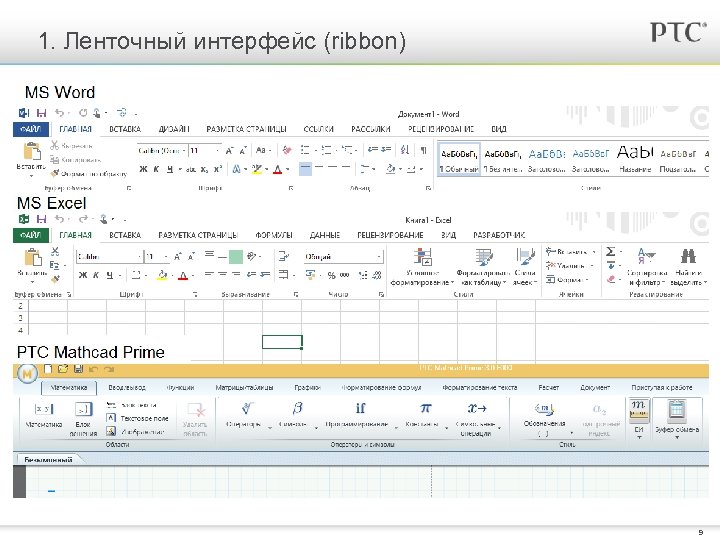Click Excel Find and Select binoculars icon
Image resolution: width=720 pixels, height=540 pixels.
point(688,256)
